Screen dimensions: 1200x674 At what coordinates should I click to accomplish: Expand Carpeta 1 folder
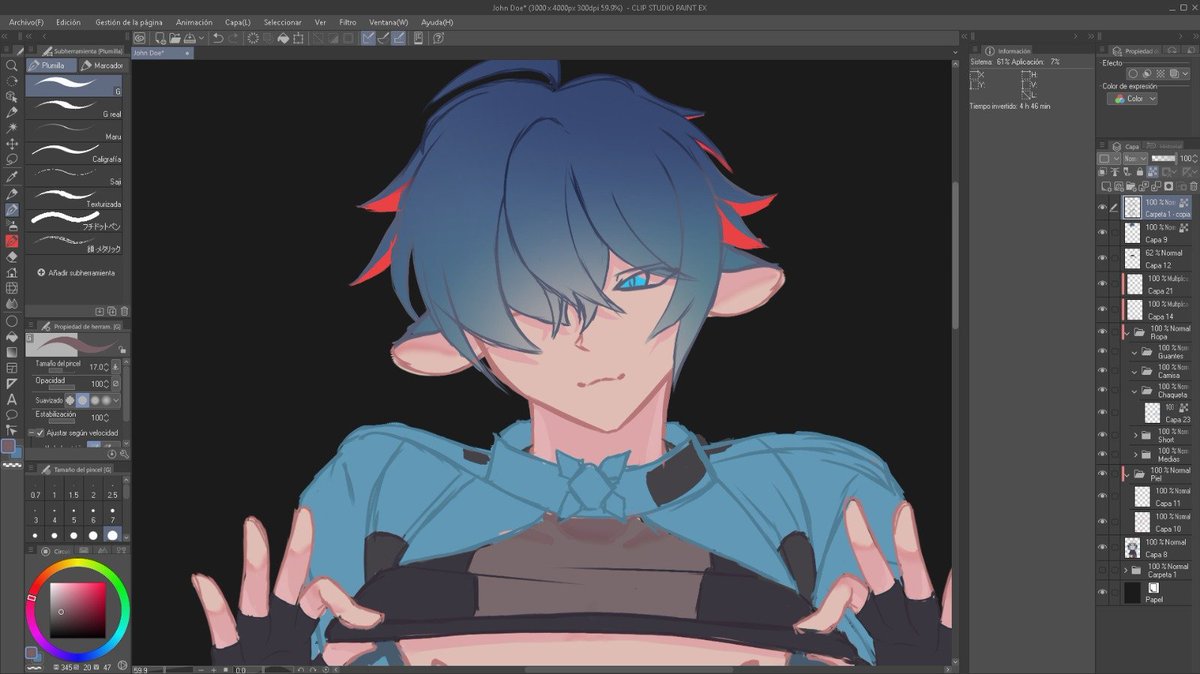click(x=1125, y=570)
